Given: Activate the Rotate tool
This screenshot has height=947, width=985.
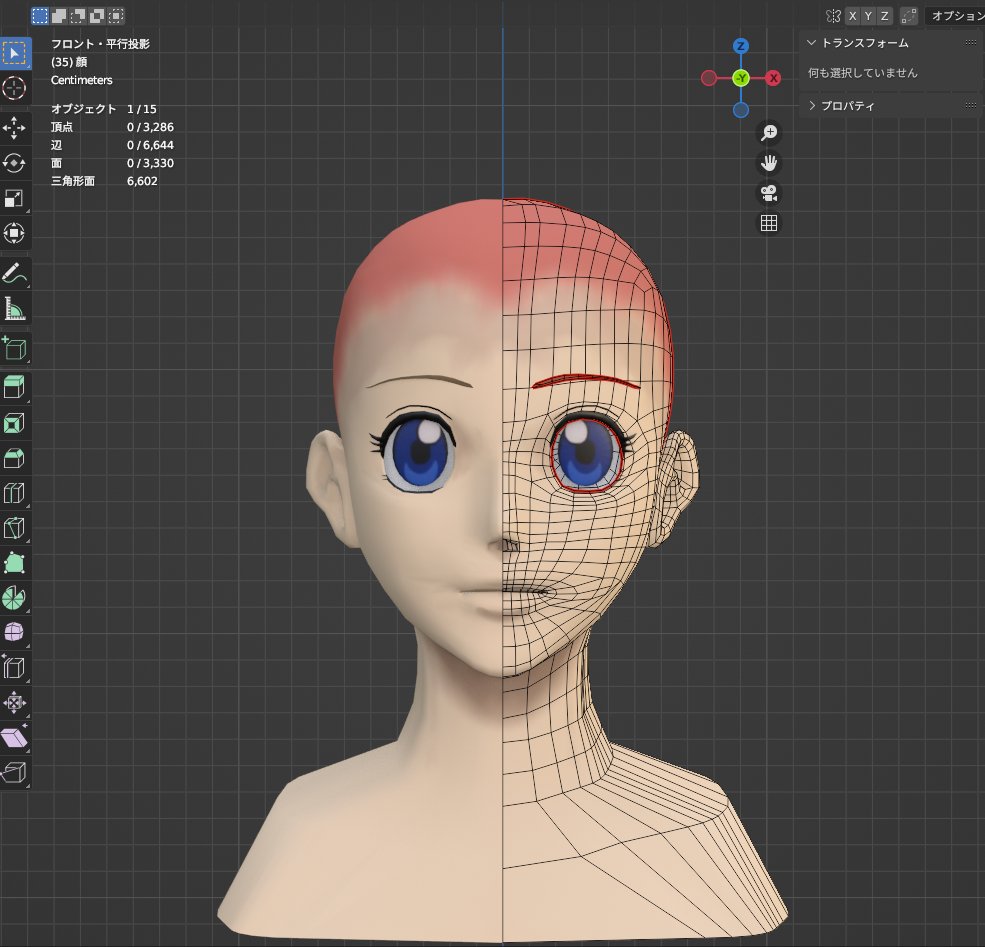Looking at the screenshot, I should 14,163.
